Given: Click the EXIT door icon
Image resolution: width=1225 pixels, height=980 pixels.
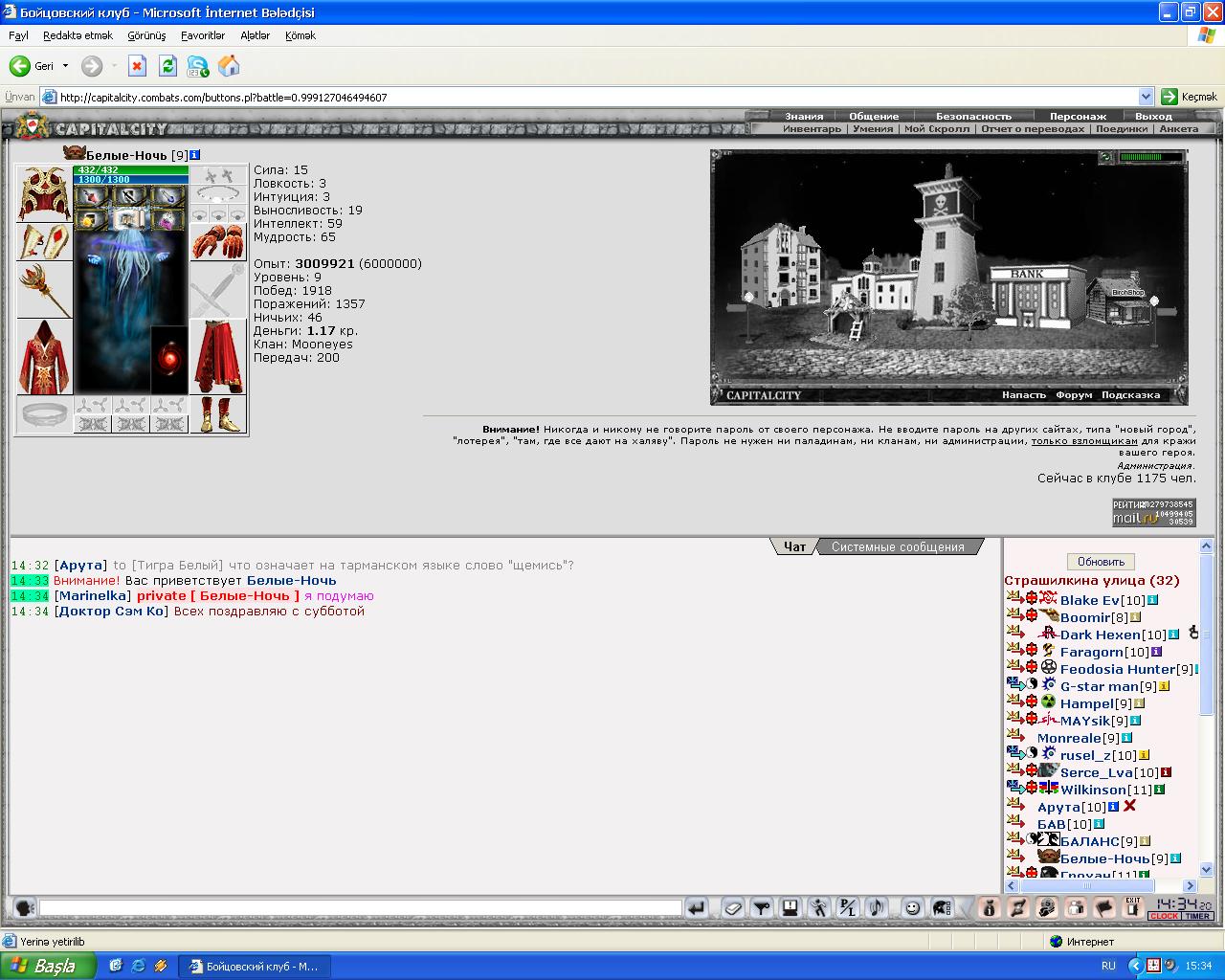Looking at the screenshot, I should coord(1133,907).
